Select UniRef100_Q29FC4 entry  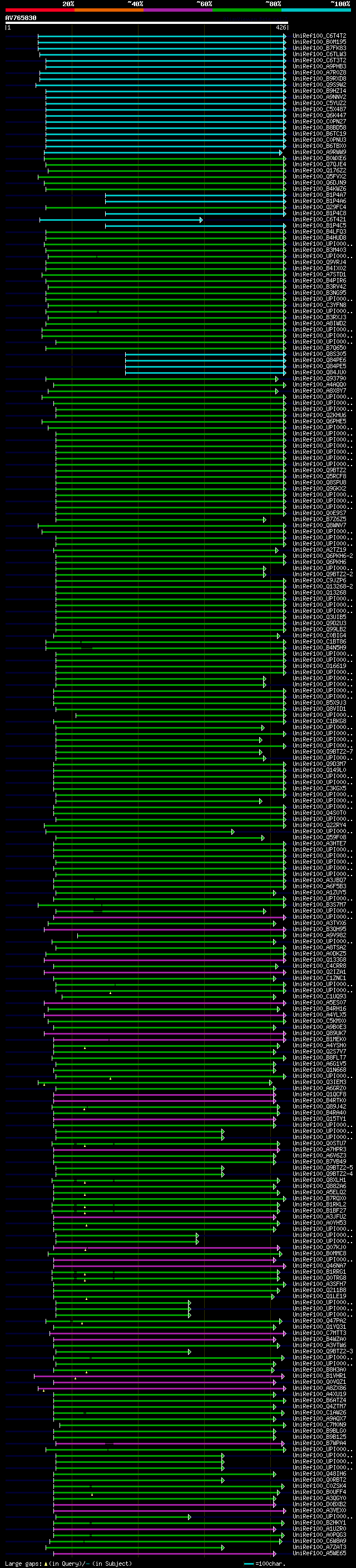(319, 207)
